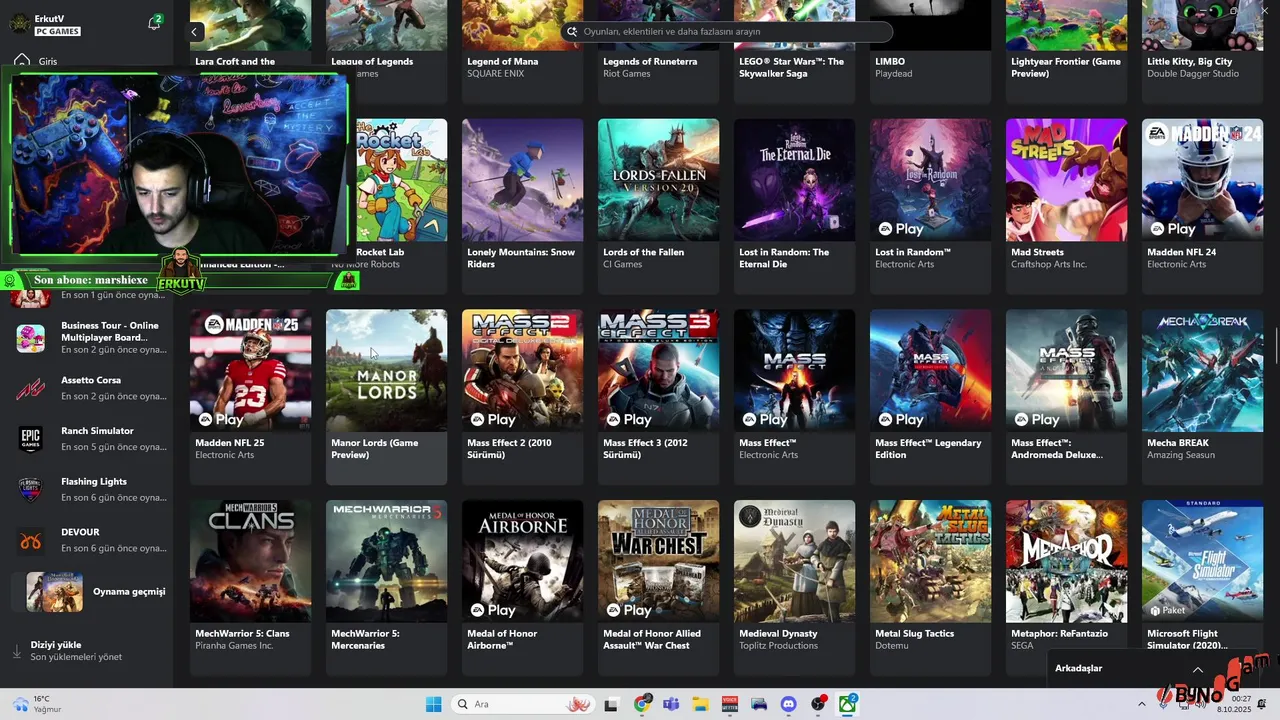Click the "Lost in Random™" Electronic Arts title
Screen dimensions: 1280x720
pyautogui.click(x=913, y=252)
